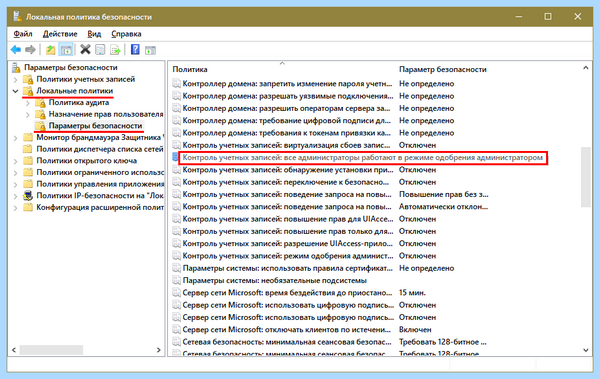Screen dimensions: 600x379
Task: Toggle the console tree show/hide icon
Action: click(66, 50)
